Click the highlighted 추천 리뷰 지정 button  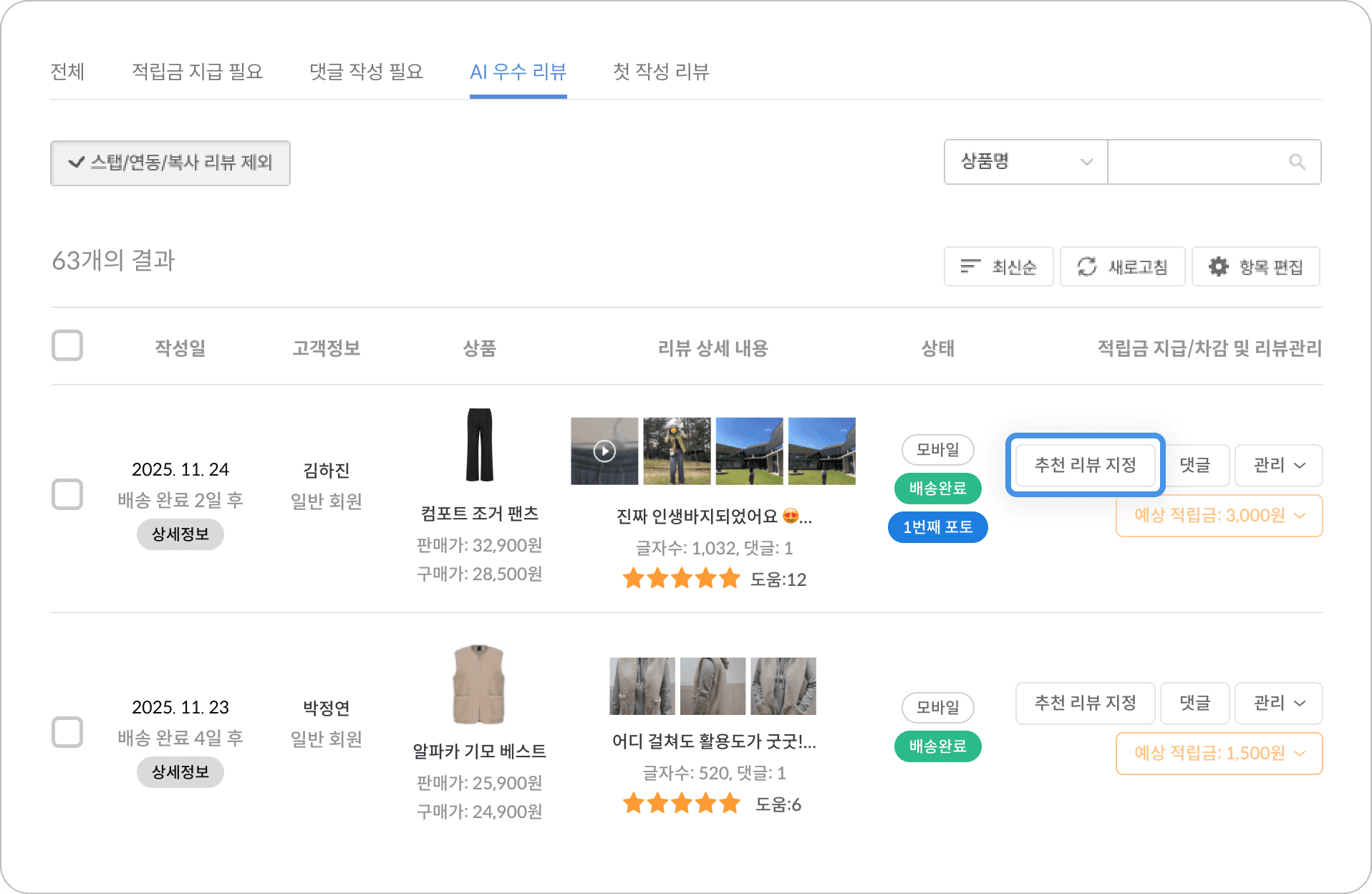click(x=1084, y=466)
